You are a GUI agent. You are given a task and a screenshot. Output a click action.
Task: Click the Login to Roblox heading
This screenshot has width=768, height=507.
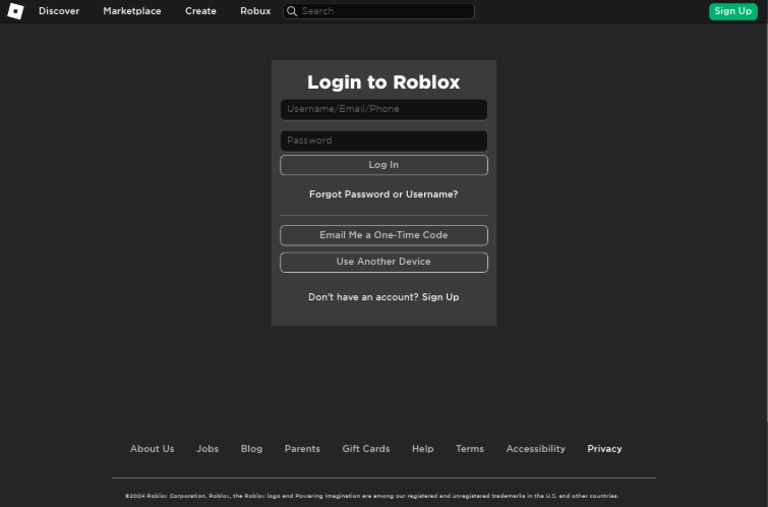pos(384,82)
